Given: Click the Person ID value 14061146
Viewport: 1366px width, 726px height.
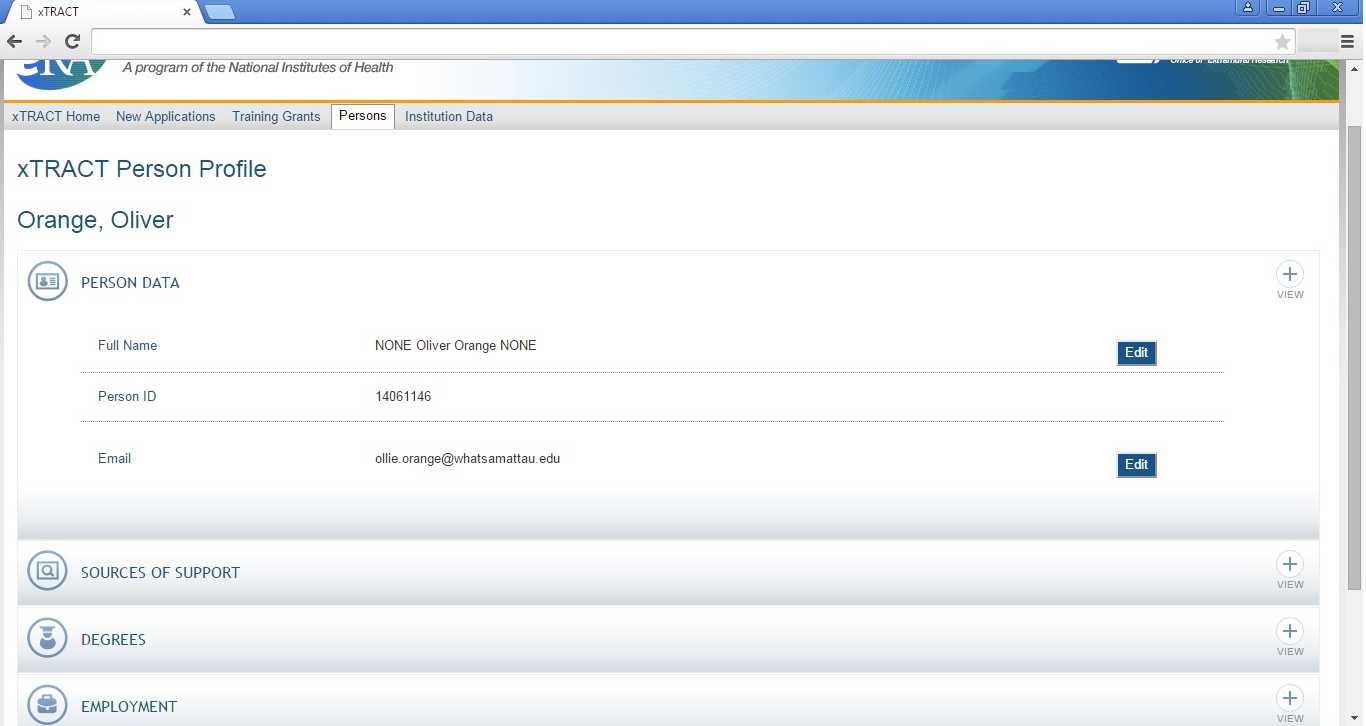Looking at the screenshot, I should pyautogui.click(x=403, y=397).
